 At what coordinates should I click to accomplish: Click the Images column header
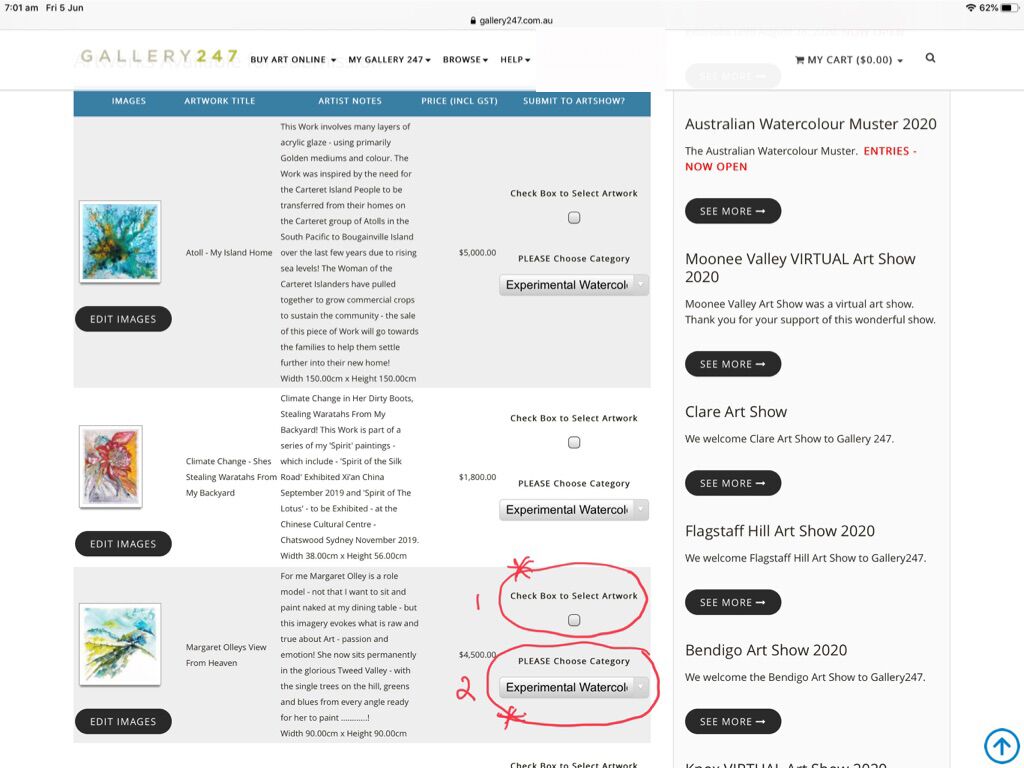click(129, 101)
